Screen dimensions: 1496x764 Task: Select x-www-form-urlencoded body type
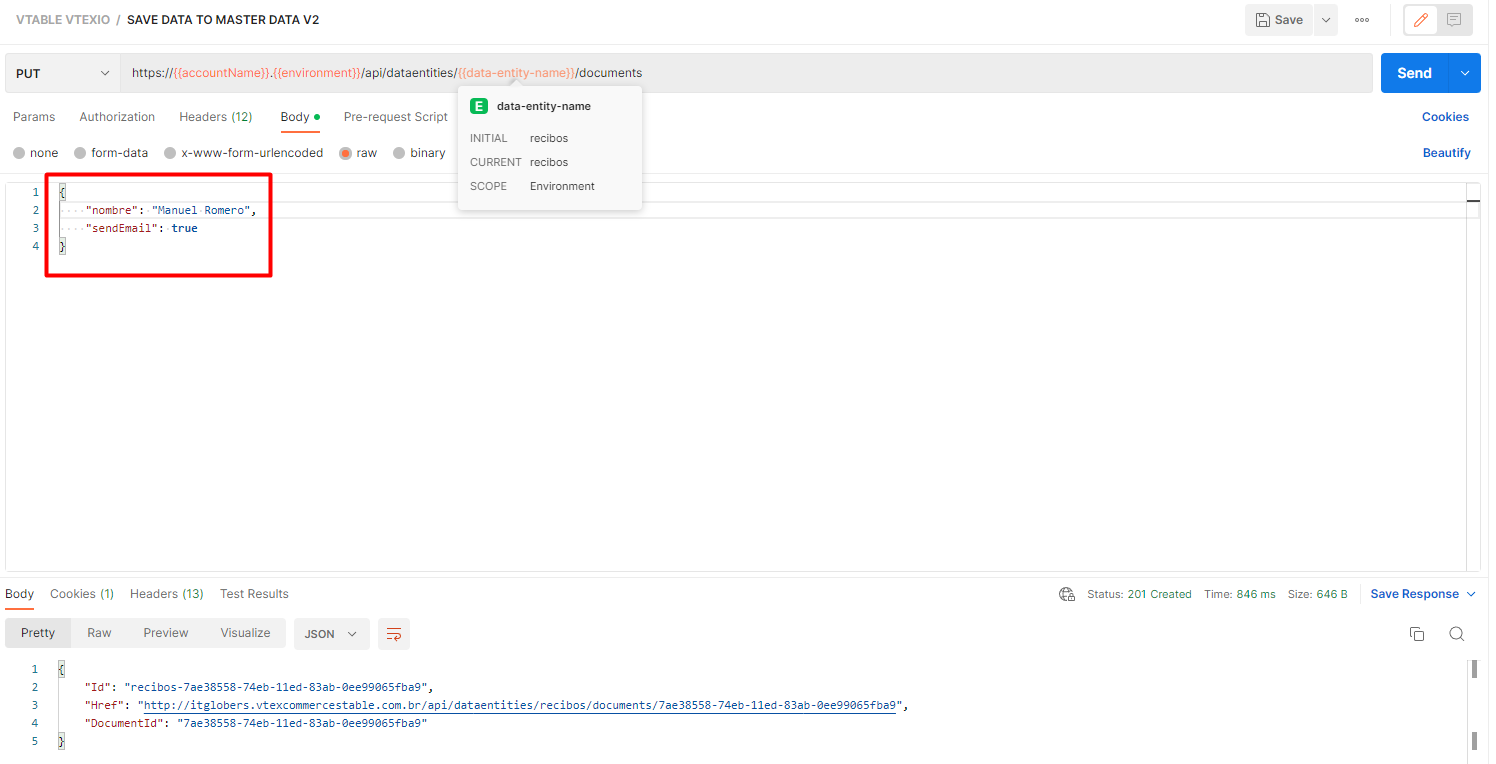[244, 153]
